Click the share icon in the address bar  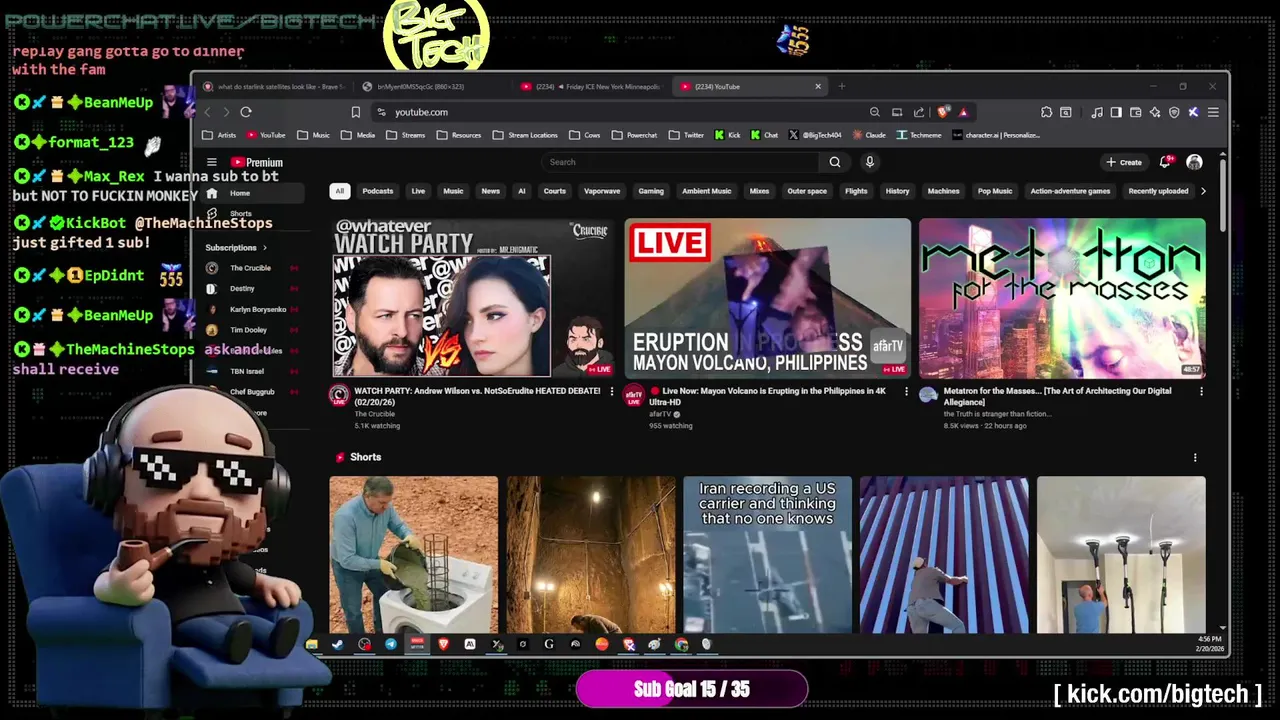coord(919,112)
